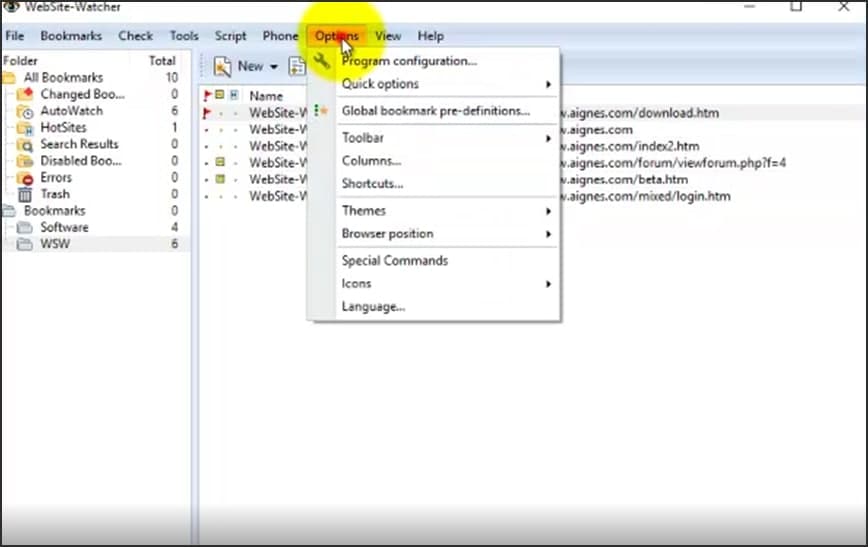Click the blue H column header icon

[234, 95]
